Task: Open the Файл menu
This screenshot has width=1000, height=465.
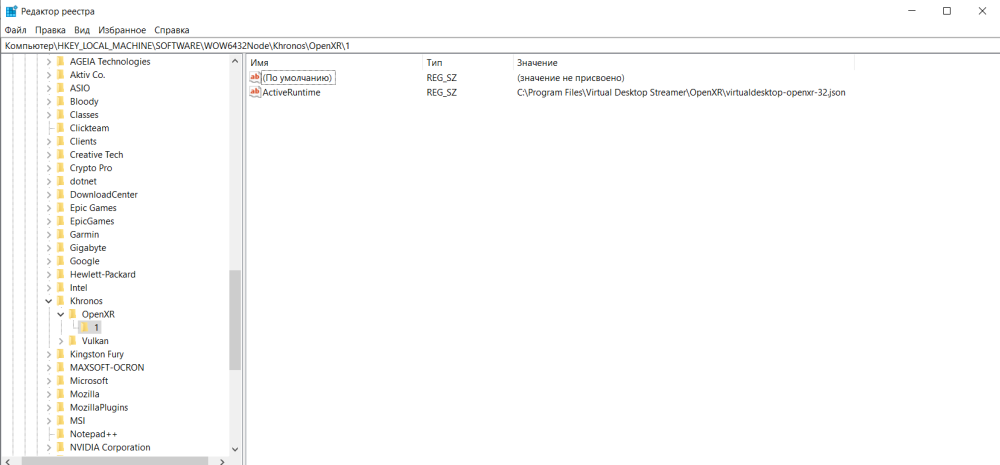Action: click(x=15, y=30)
